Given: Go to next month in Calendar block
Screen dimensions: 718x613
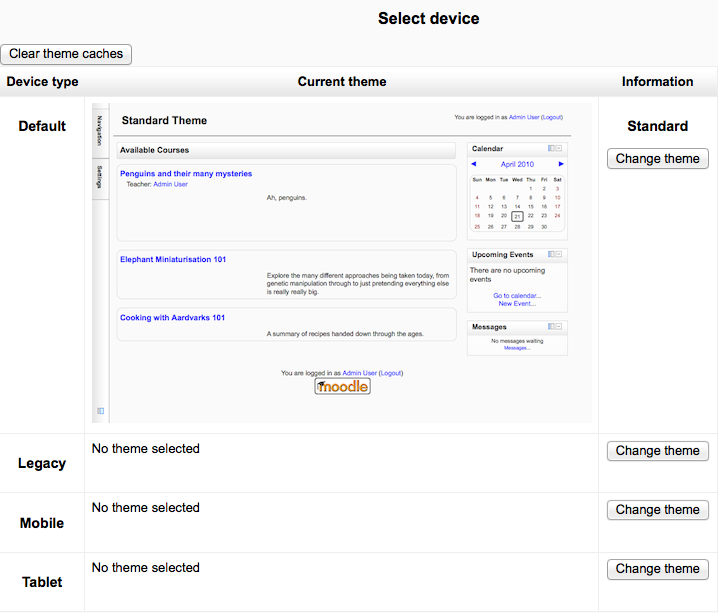Looking at the screenshot, I should tap(561, 164).
